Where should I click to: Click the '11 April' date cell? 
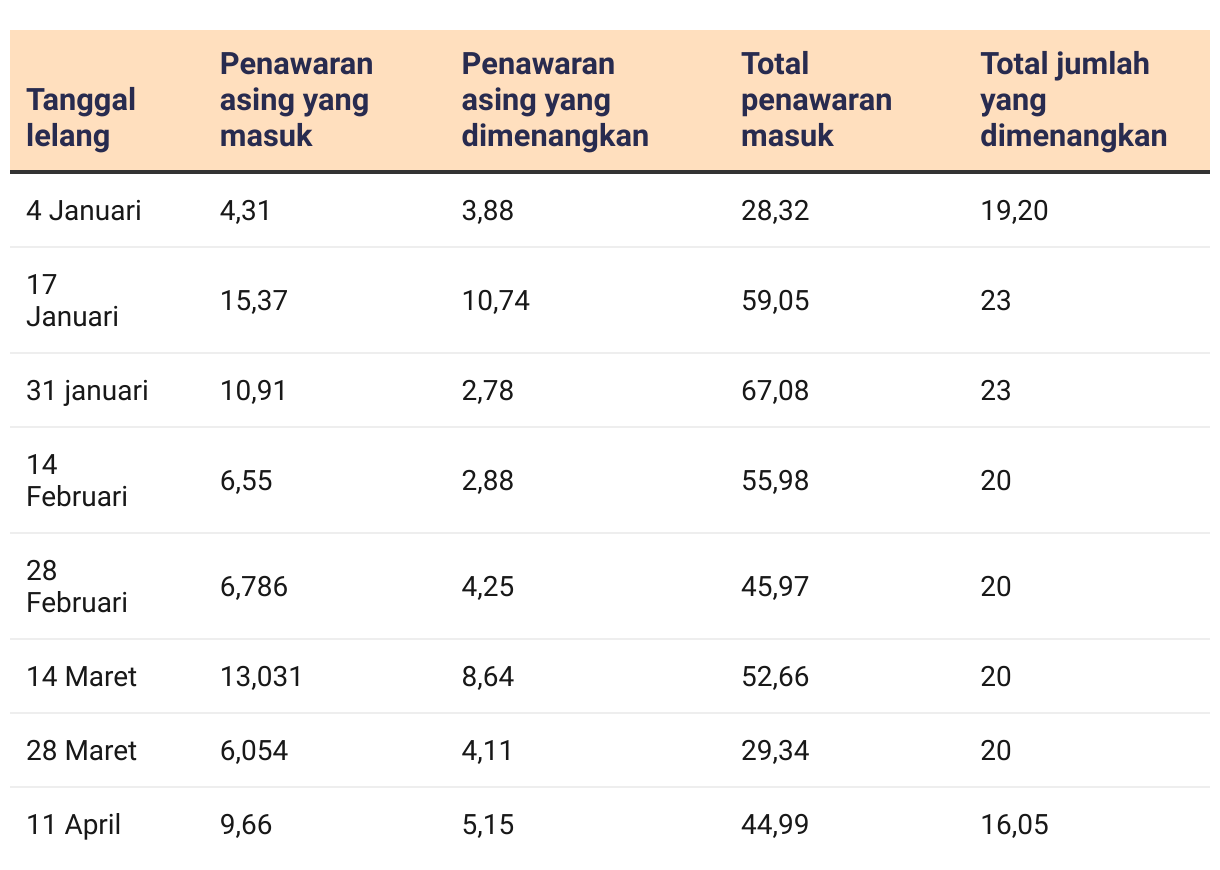click(x=74, y=825)
